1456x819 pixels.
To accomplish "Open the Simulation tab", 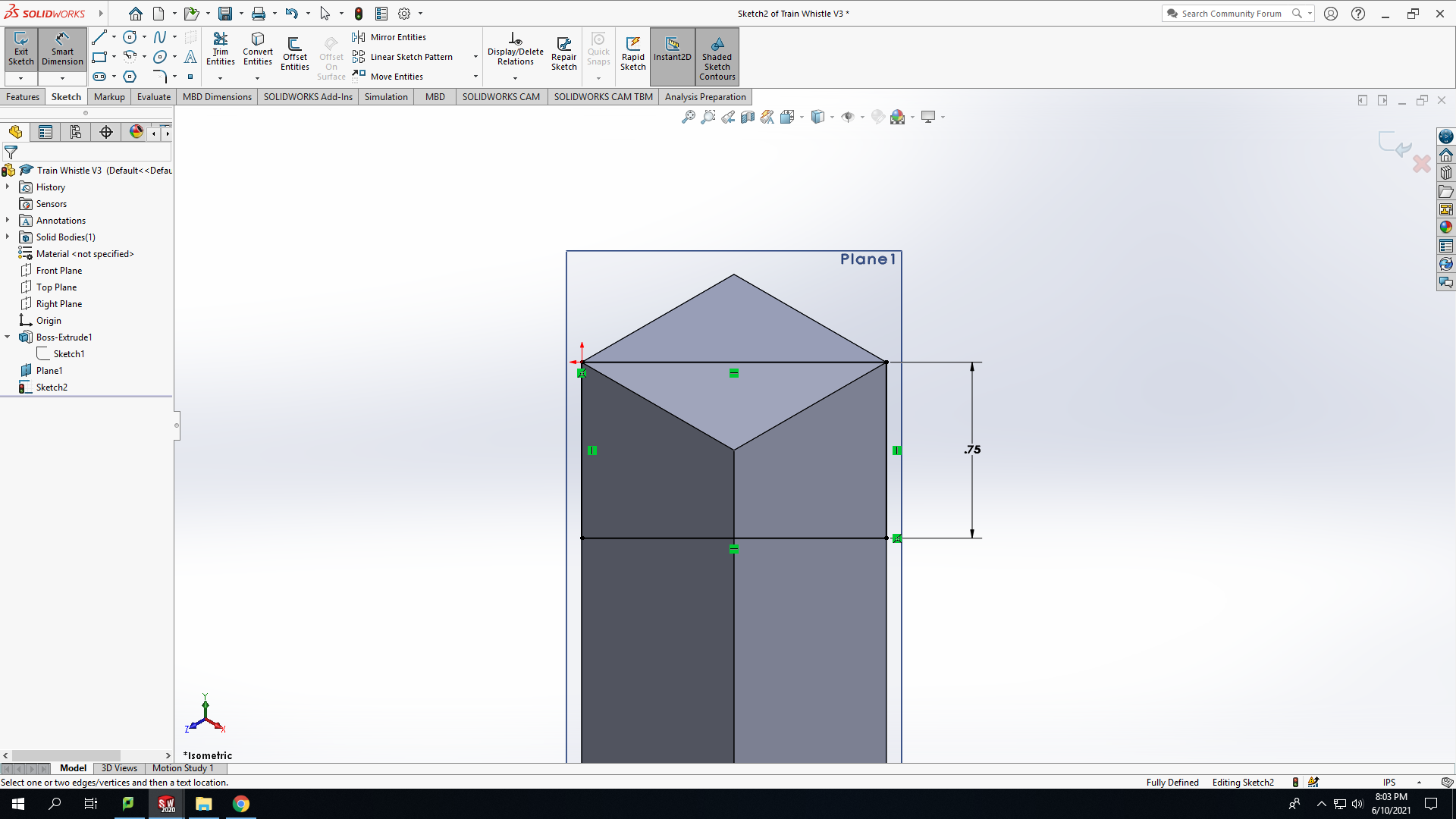I will pyautogui.click(x=386, y=96).
